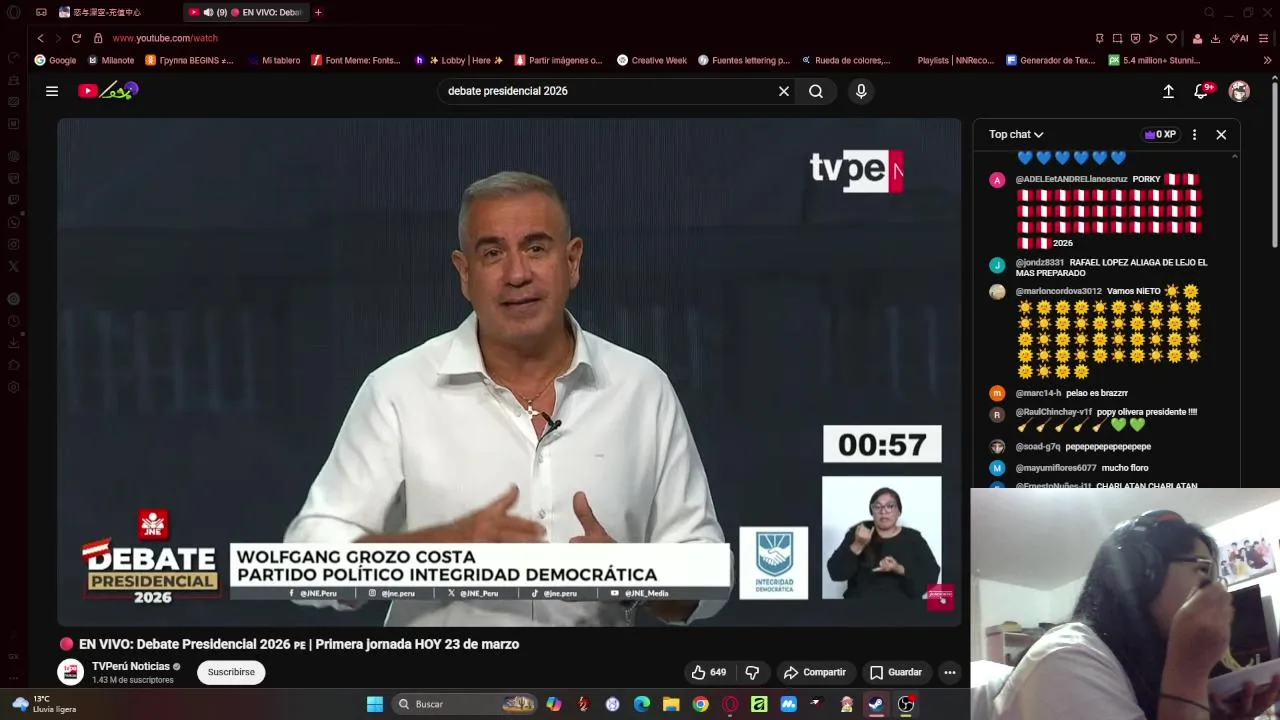This screenshot has width=1280, height=720.
Task: Open the TVPerú Noticias channel avatar
Action: point(70,672)
